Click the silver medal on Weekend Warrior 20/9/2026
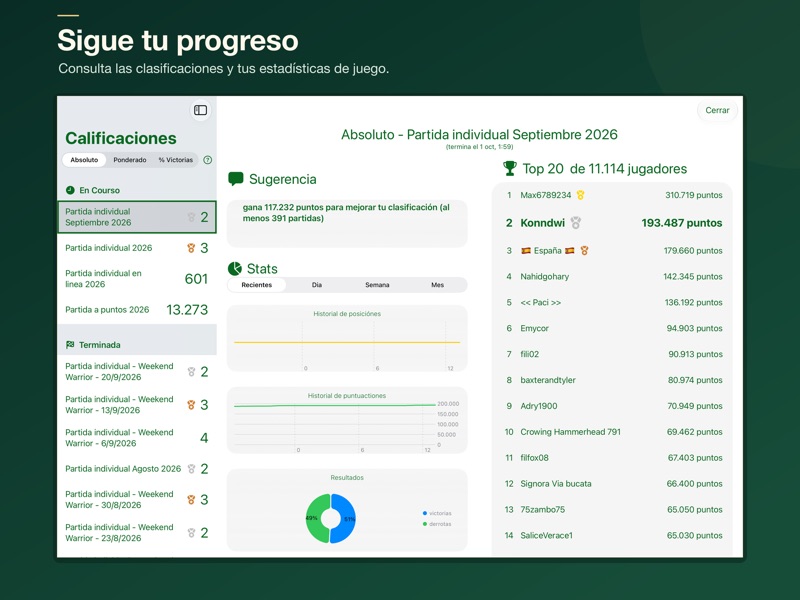This screenshot has height=600, width=800. click(x=191, y=372)
